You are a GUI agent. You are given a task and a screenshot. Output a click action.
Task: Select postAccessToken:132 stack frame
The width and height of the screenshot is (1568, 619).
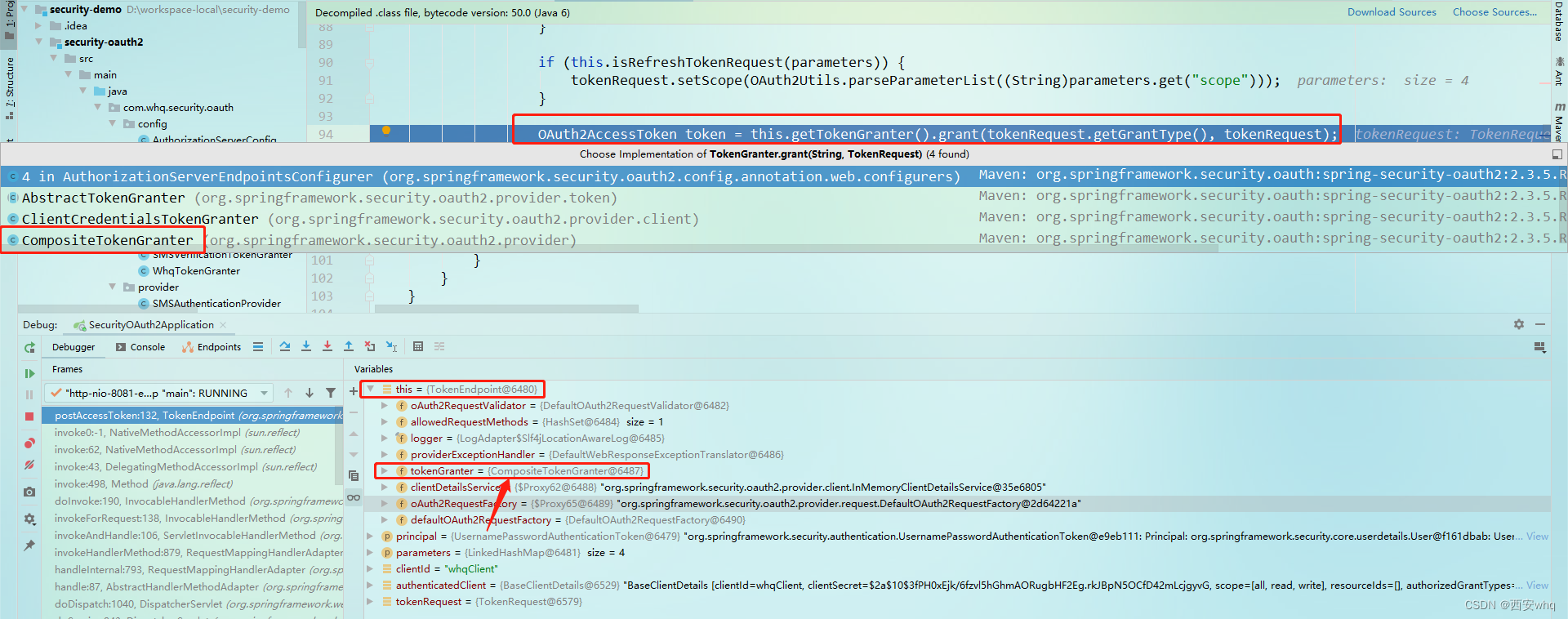pyautogui.click(x=193, y=416)
